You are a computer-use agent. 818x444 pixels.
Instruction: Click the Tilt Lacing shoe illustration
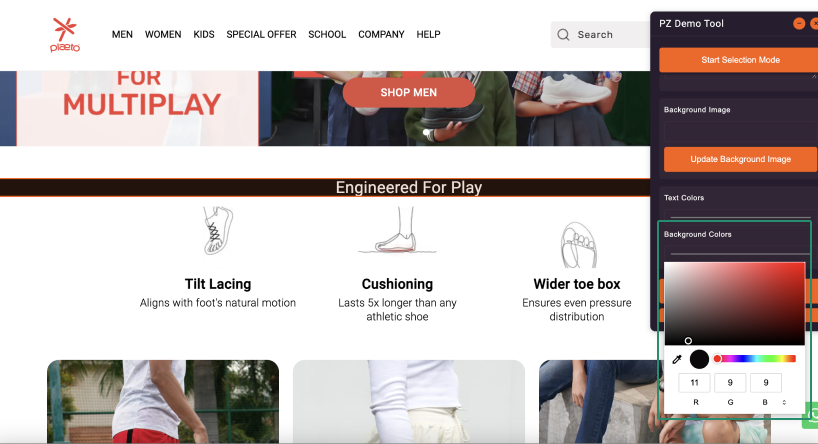click(218, 231)
